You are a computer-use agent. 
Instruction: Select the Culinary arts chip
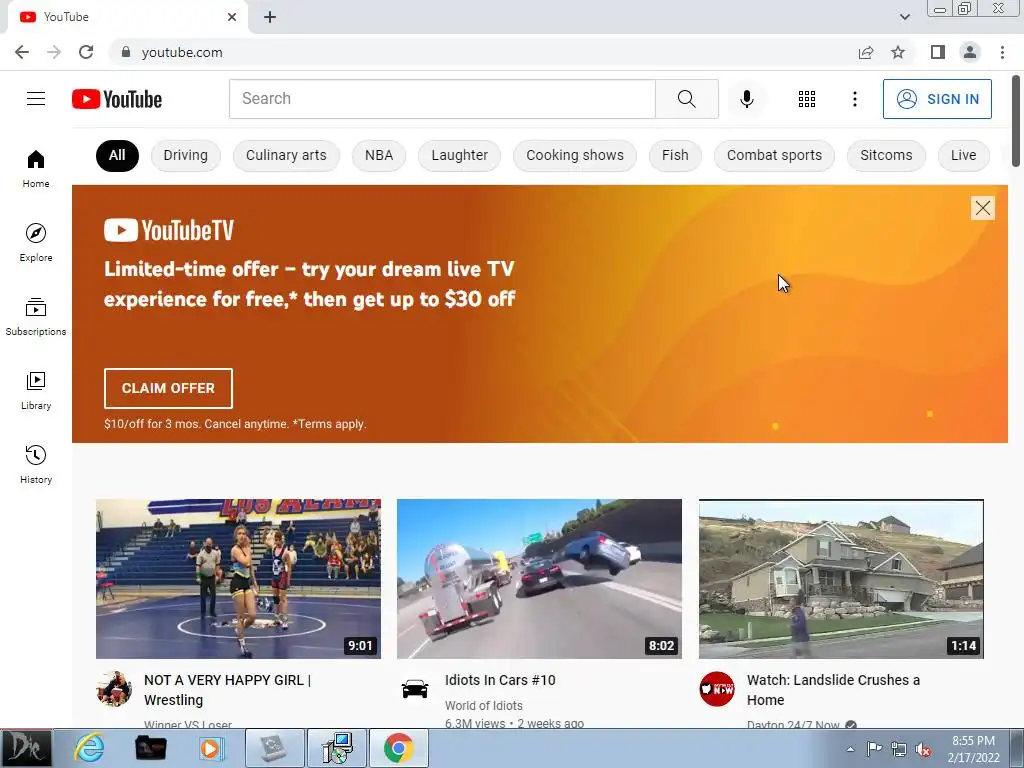click(x=286, y=155)
